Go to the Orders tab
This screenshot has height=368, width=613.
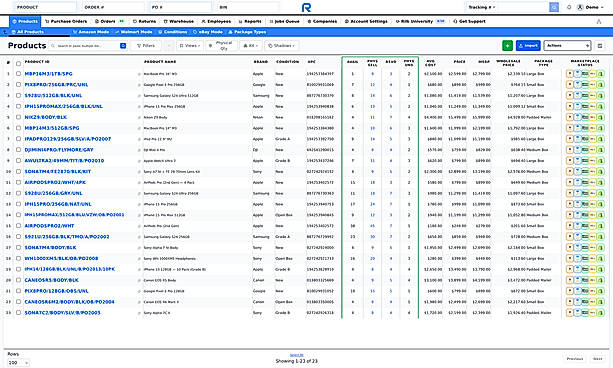109,22
